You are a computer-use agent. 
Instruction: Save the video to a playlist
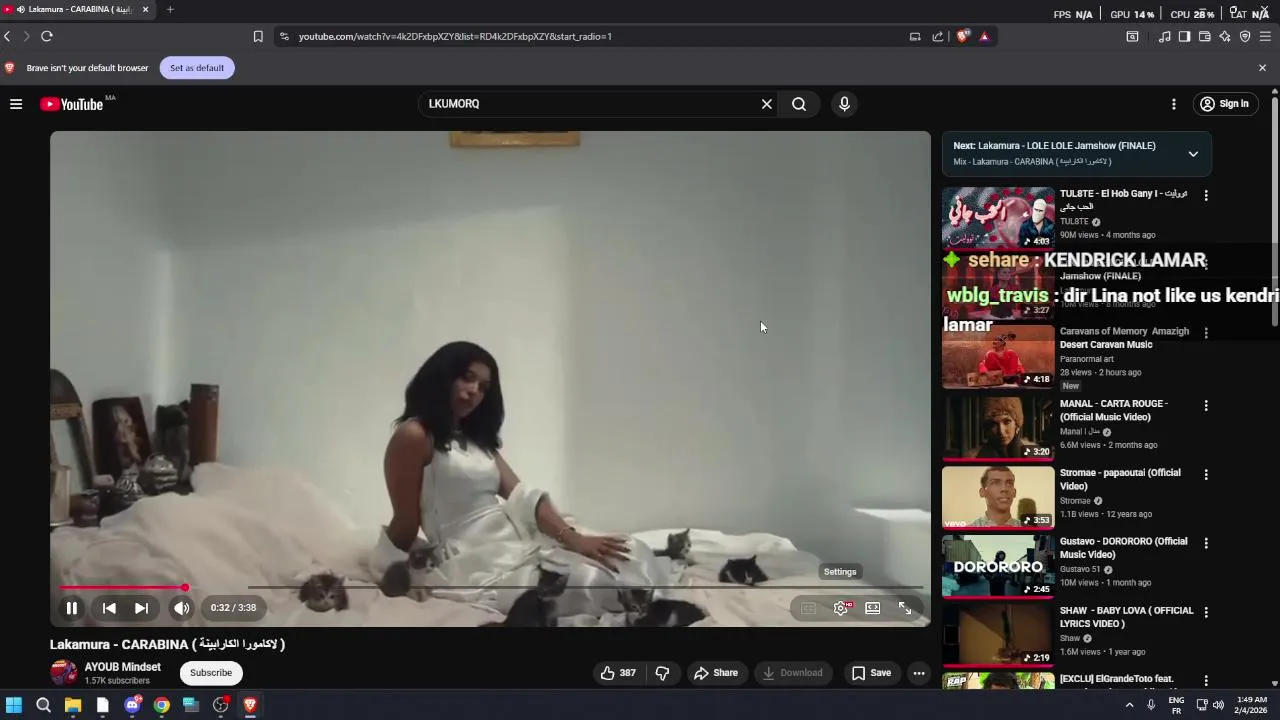click(x=871, y=673)
